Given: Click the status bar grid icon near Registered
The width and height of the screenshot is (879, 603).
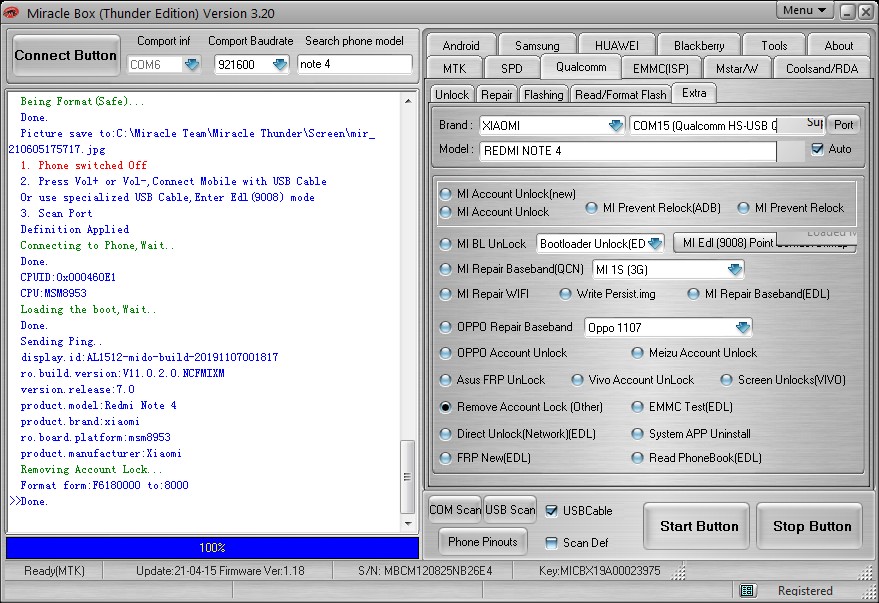Looking at the screenshot, I should click(746, 590).
